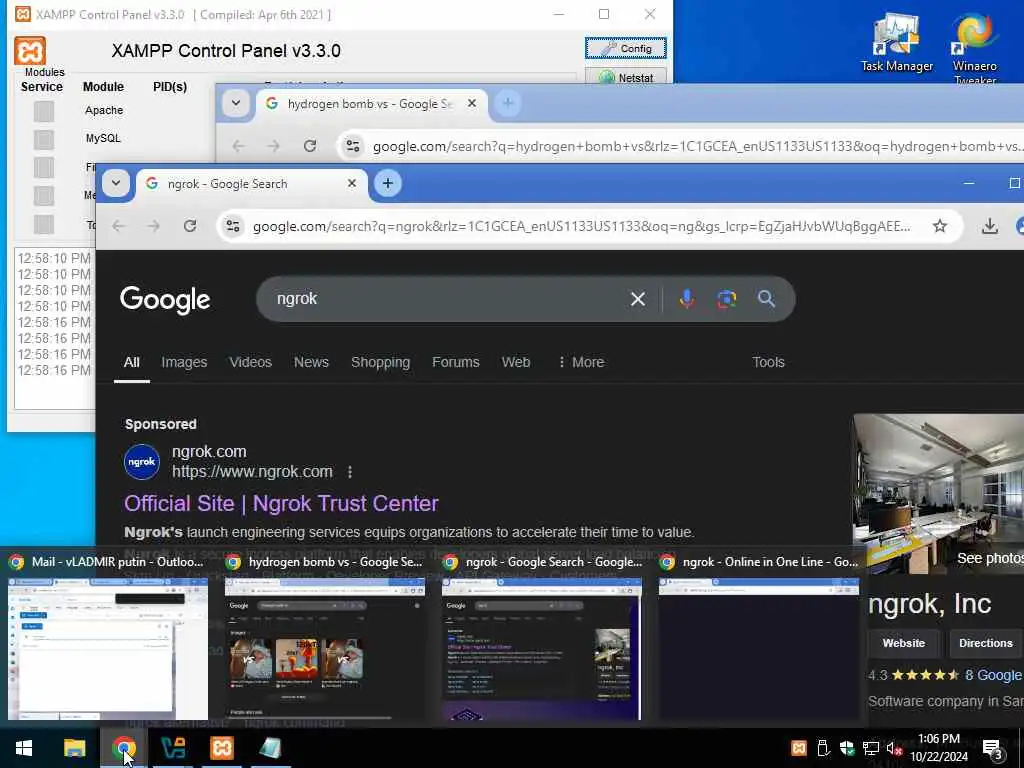Click hydrogen bomb window address bar URL

click(x=696, y=146)
